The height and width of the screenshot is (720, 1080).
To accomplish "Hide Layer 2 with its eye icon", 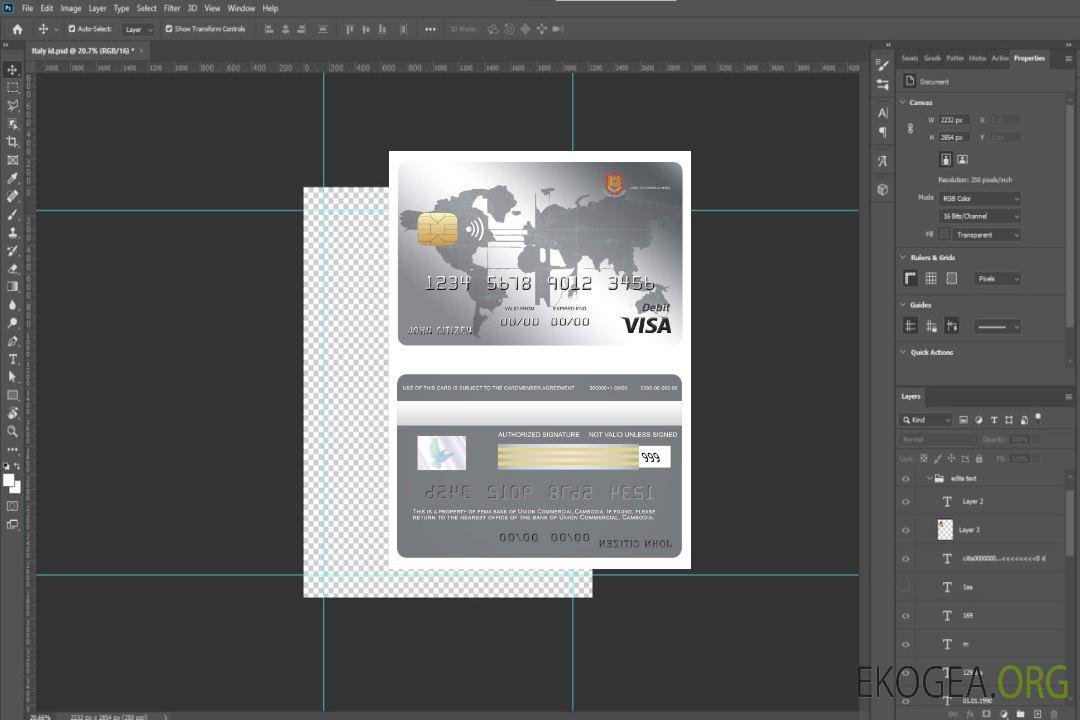I will coord(906,502).
